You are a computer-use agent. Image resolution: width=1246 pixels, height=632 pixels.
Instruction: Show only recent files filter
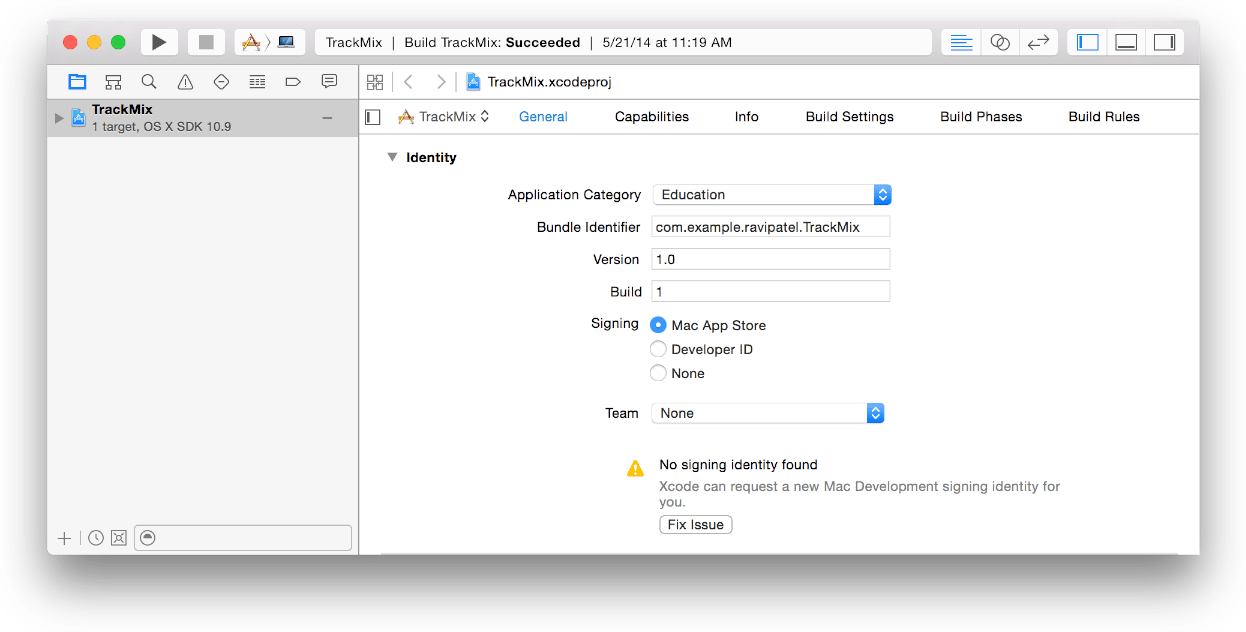pos(95,538)
